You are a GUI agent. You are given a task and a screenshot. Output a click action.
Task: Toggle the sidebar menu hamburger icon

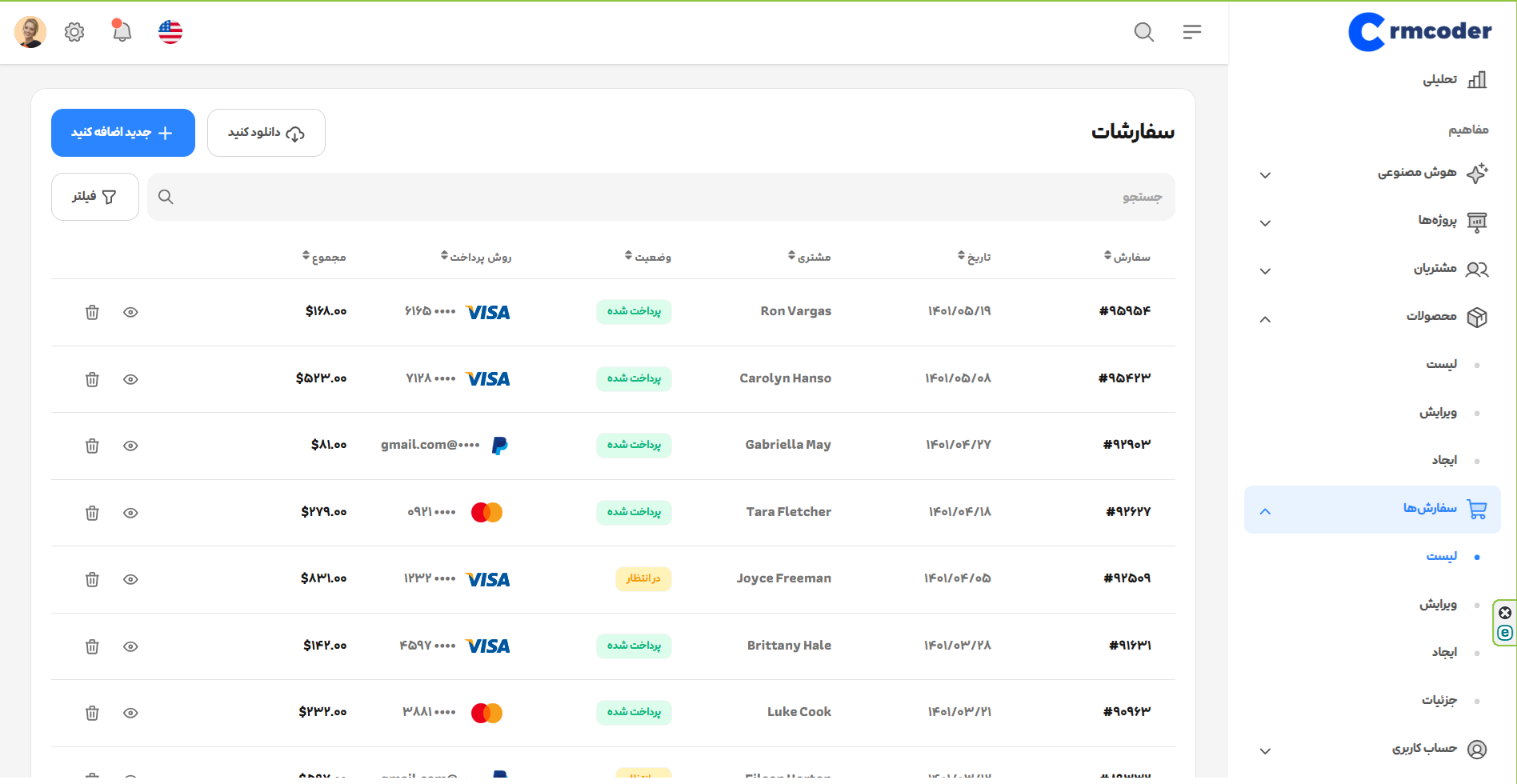(x=1192, y=32)
